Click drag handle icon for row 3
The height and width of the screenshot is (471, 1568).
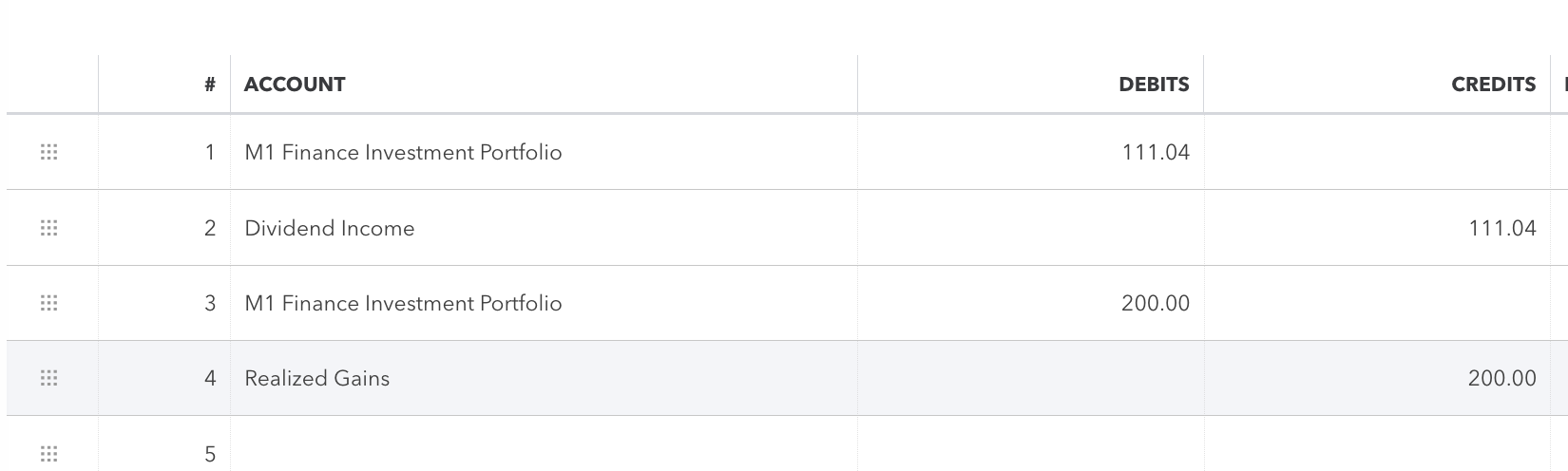click(49, 303)
